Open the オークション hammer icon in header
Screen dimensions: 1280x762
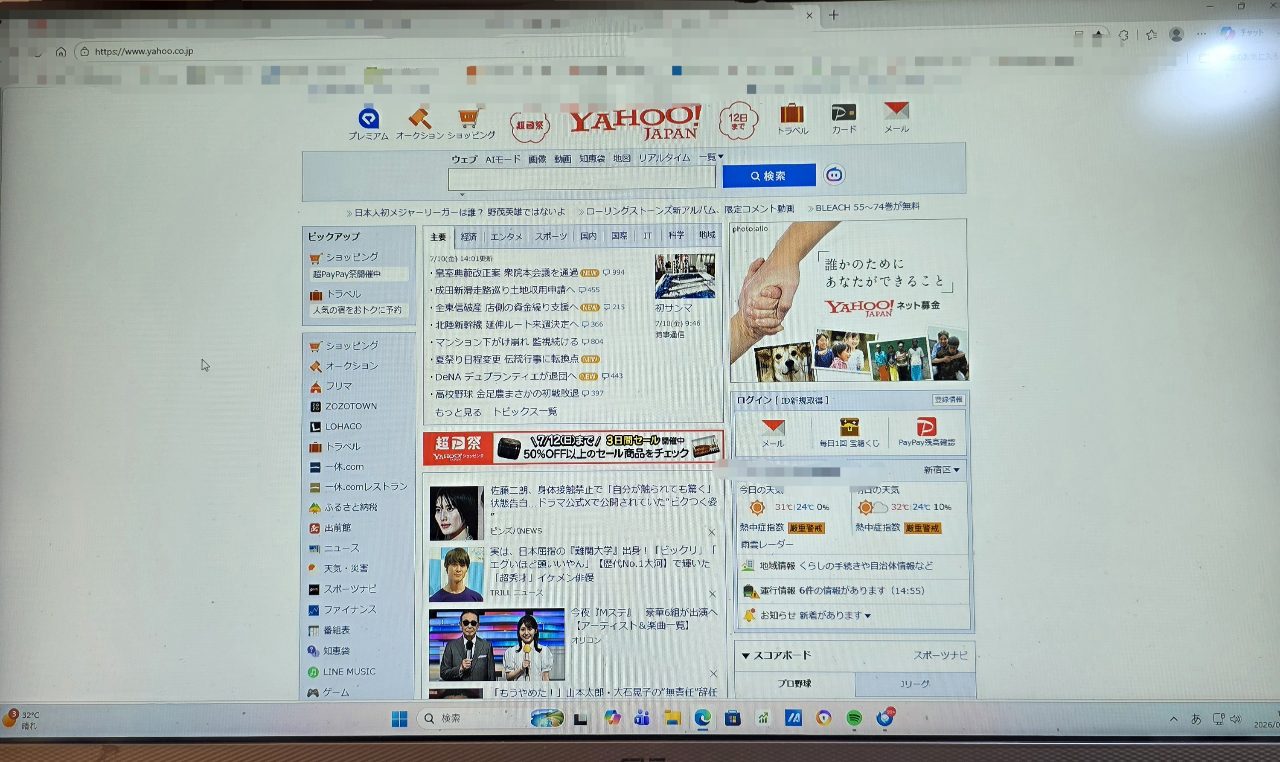[419, 117]
